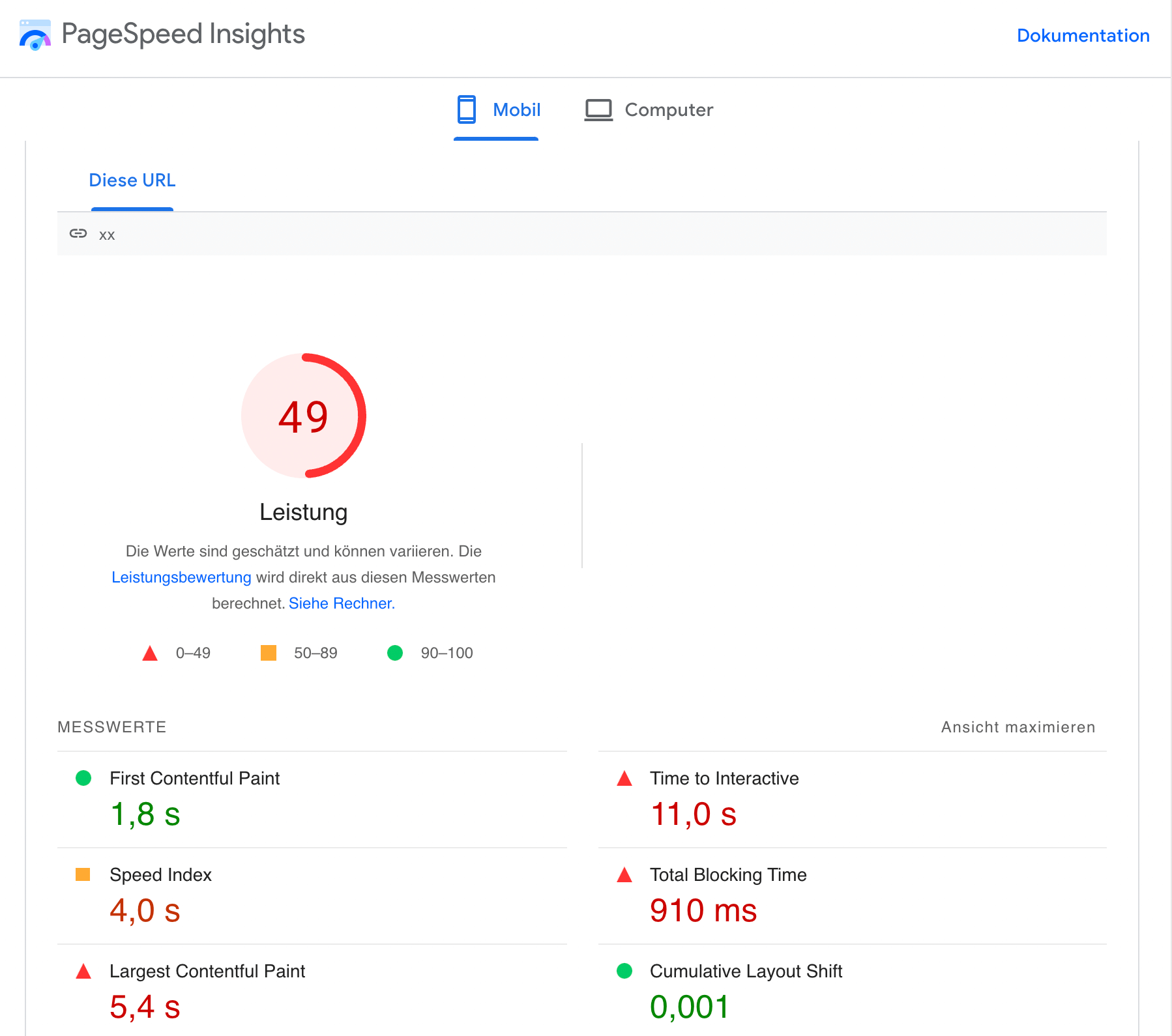Click the Time to Interactive label
The height and width of the screenshot is (1036, 1172).
coord(724,778)
